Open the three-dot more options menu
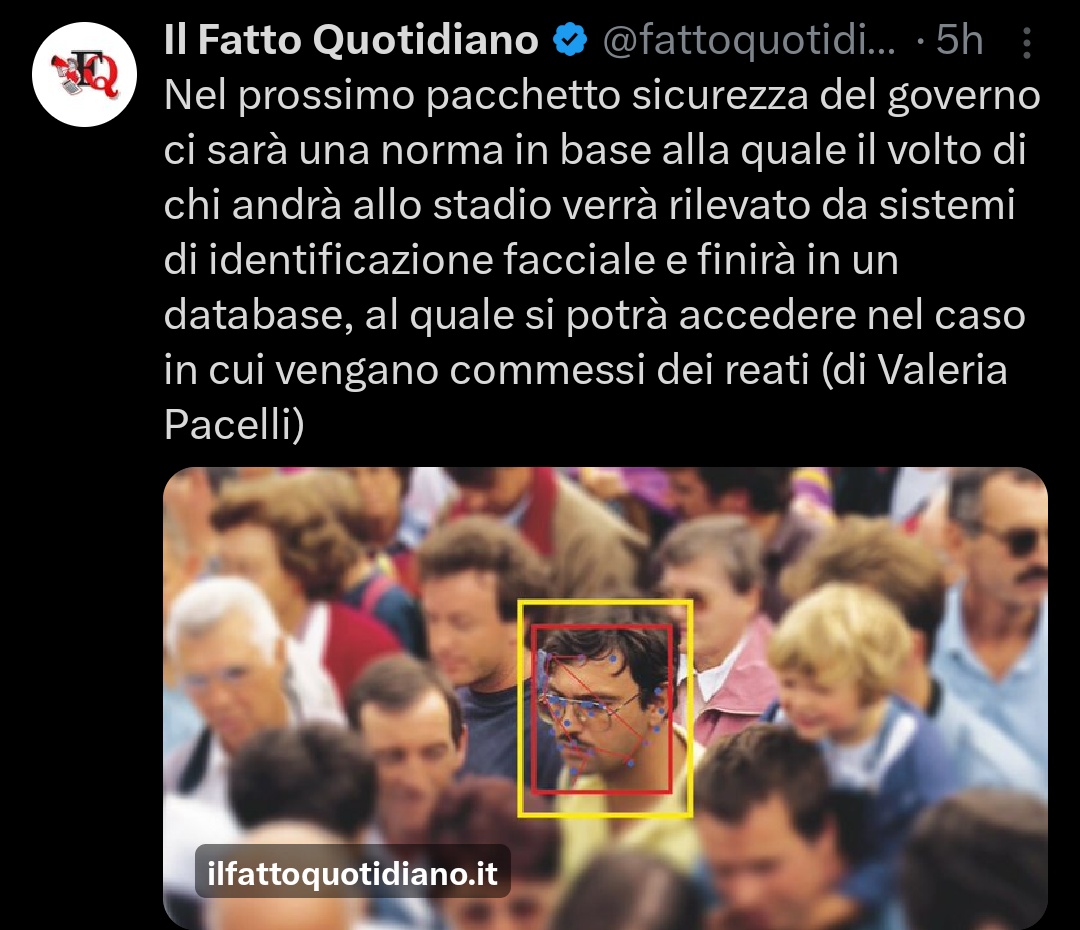 click(x=1026, y=43)
